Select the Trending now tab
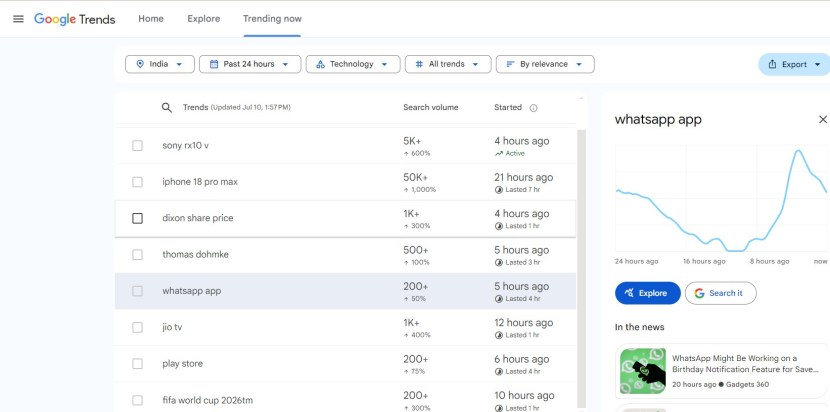This screenshot has width=830, height=412. 272,19
